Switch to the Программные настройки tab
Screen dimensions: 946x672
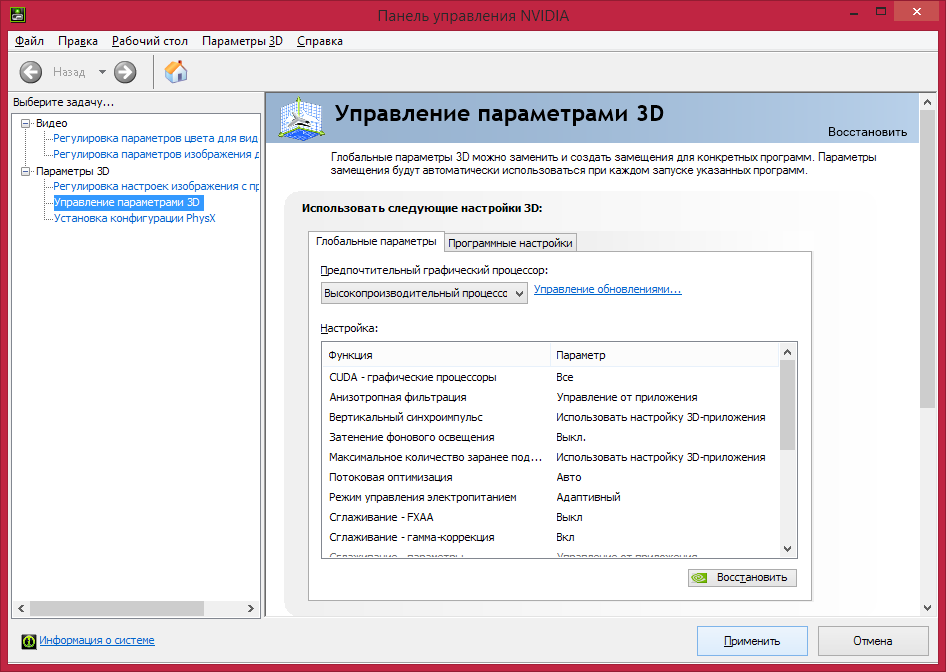(x=510, y=242)
